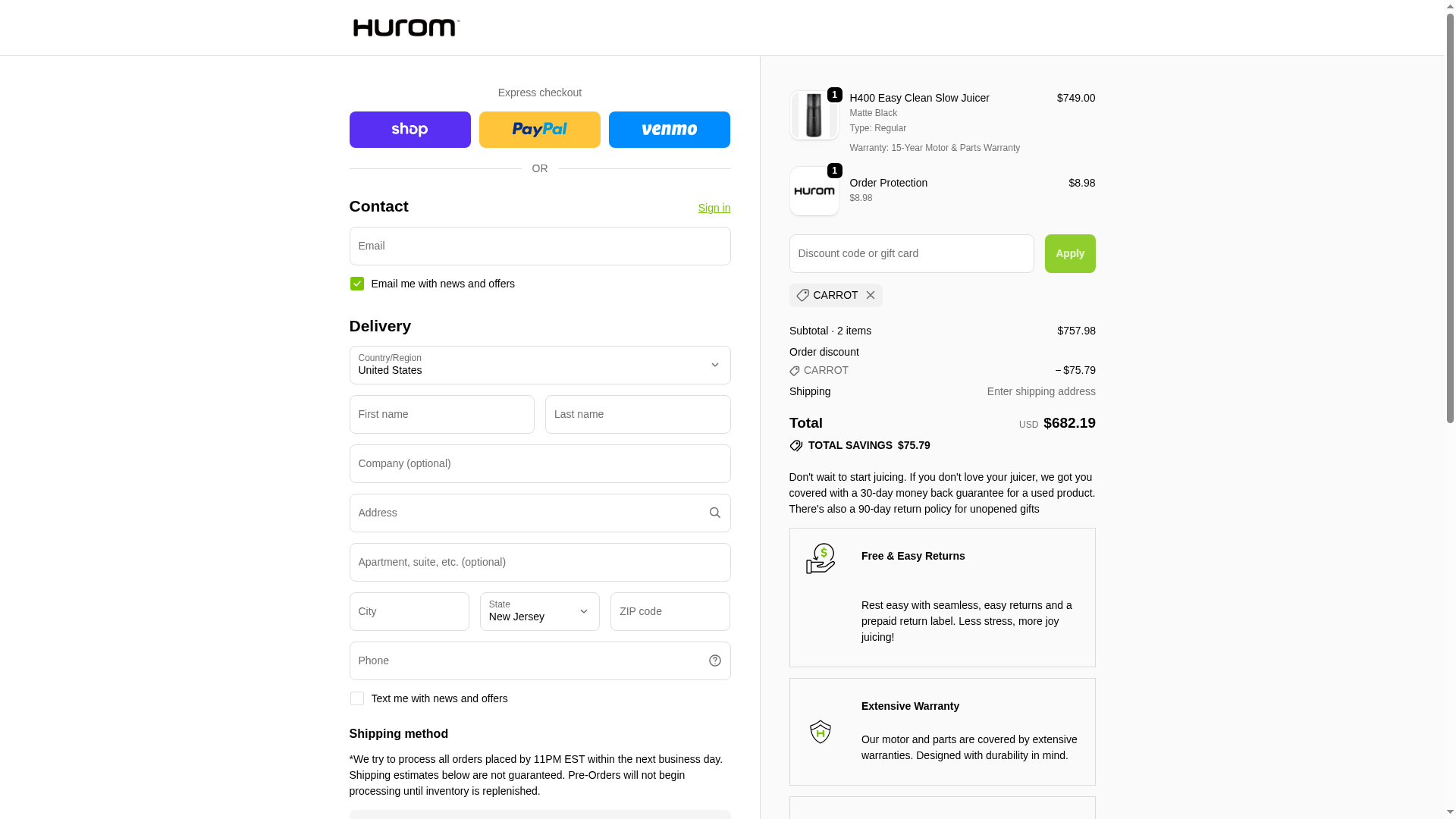The width and height of the screenshot is (1456, 819).
Task: Pay with Shop Pay express button
Action: [x=409, y=130]
